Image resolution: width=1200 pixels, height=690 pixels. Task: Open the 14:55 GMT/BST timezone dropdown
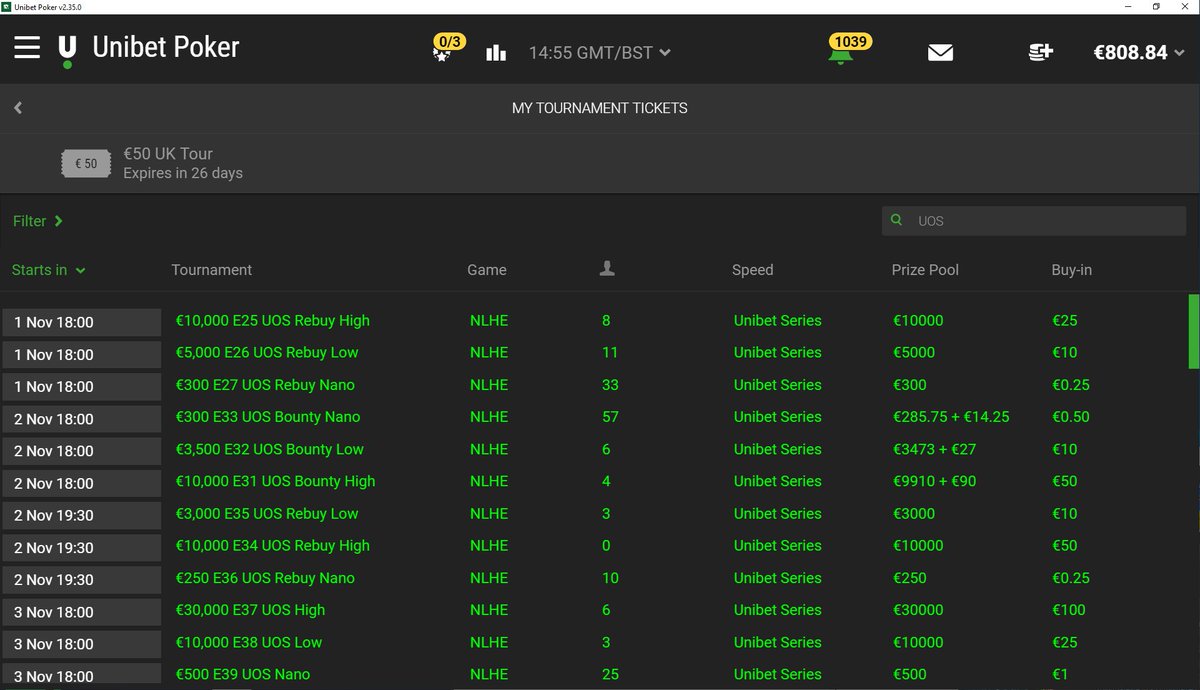tap(600, 53)
